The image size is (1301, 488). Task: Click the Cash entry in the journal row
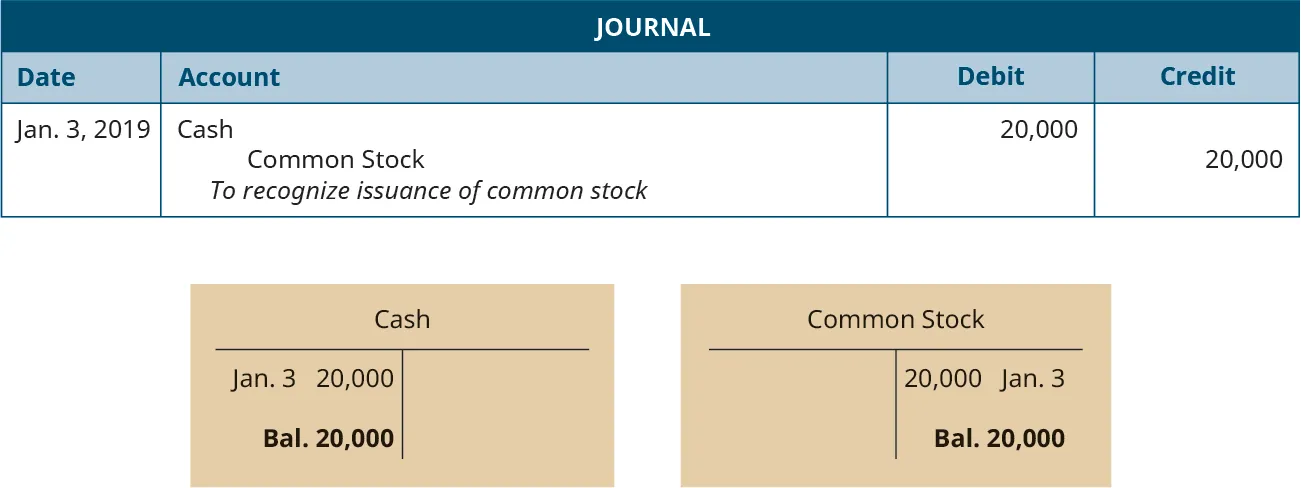click(x=205, y=129)
